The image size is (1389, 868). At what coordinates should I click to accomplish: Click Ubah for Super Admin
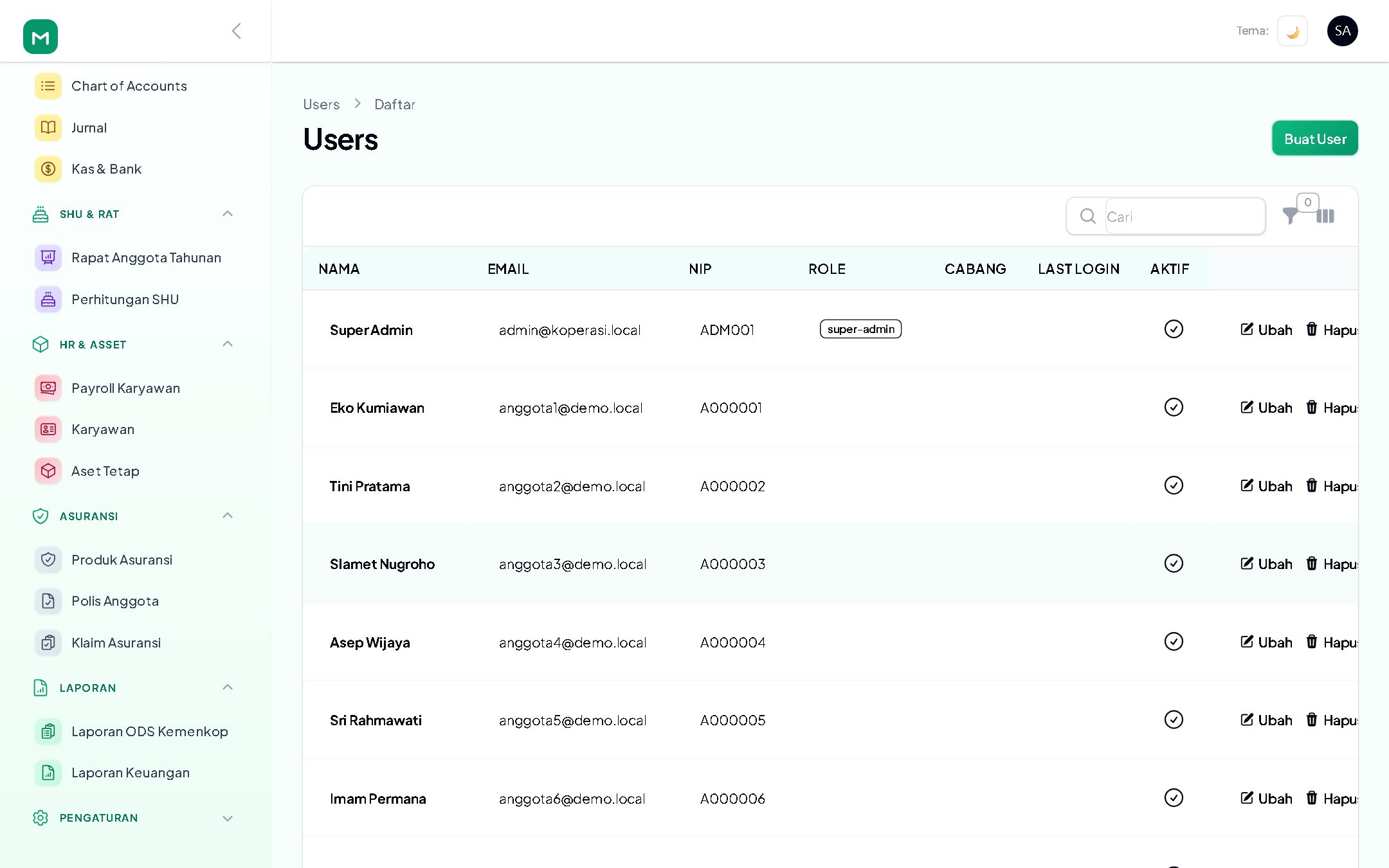coord(1266,330)
